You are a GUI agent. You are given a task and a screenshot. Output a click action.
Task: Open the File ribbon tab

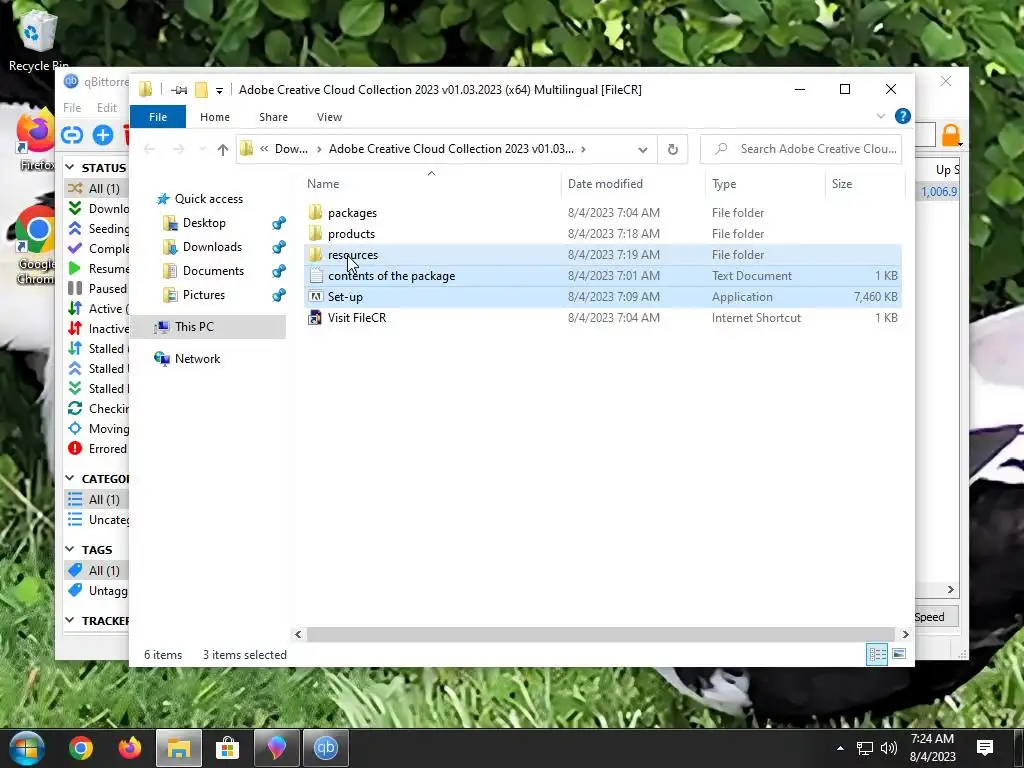click(x=158, y=117)
